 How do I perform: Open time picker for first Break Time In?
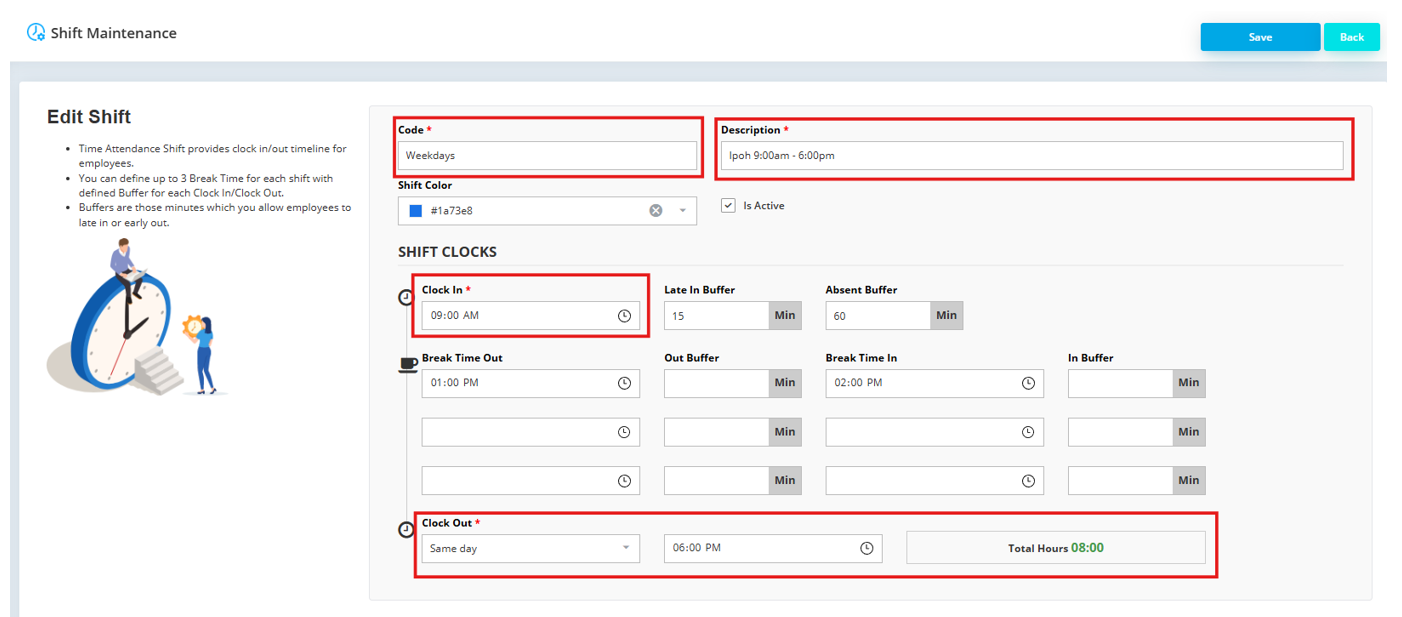pos(1027,383)
